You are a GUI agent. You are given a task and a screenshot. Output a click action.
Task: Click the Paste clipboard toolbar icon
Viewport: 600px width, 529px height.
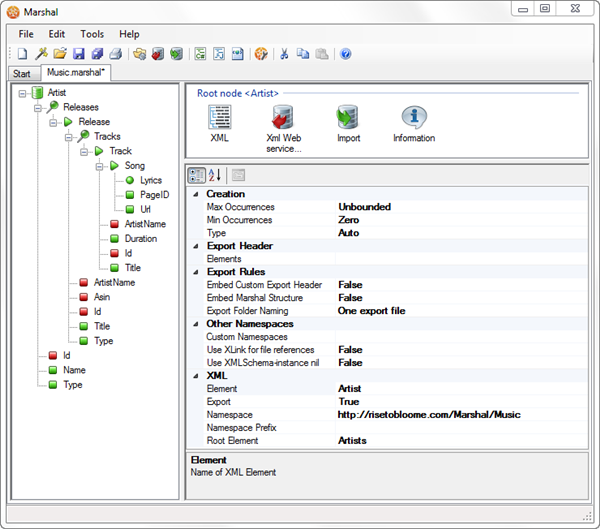pos(321,54)
